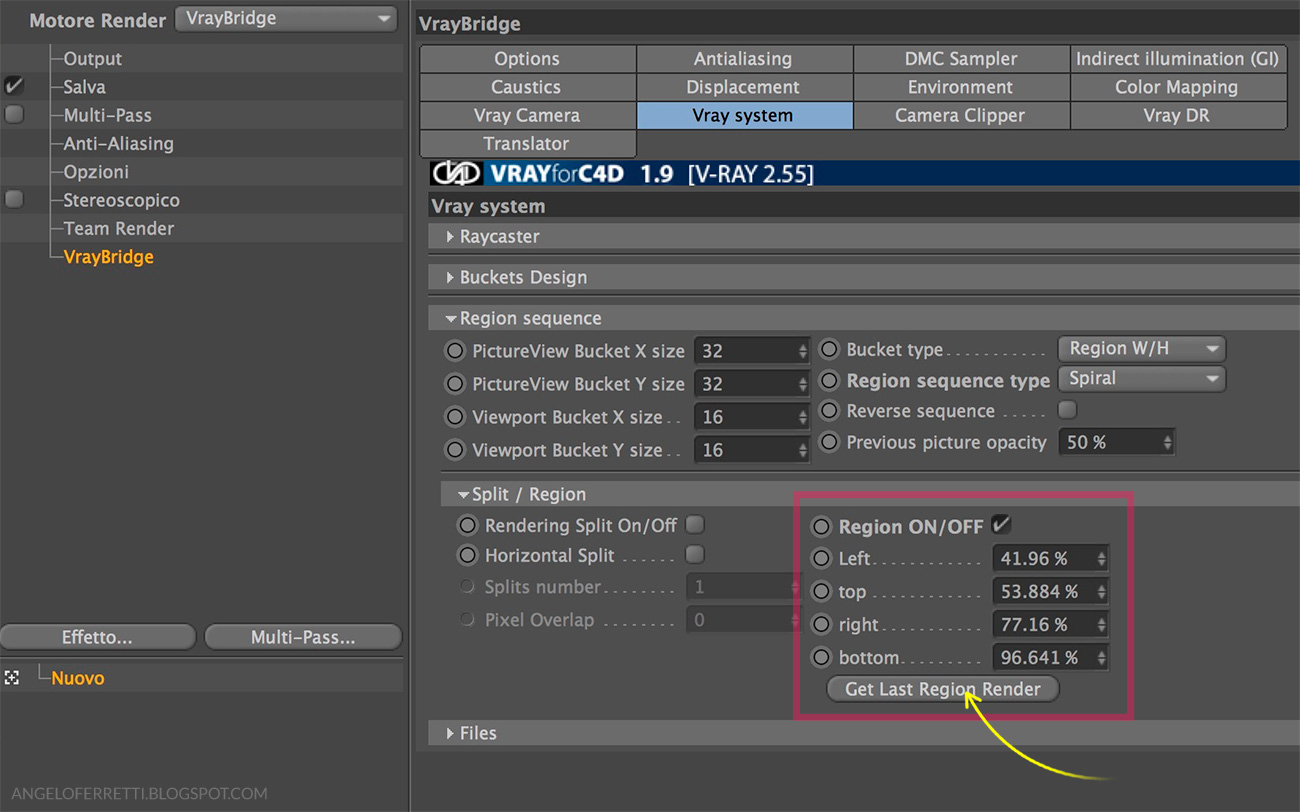Click keyframe dot for Horizontal Split
The height and width of the screenshot is (812, 1300).
(x=467, y=555)
